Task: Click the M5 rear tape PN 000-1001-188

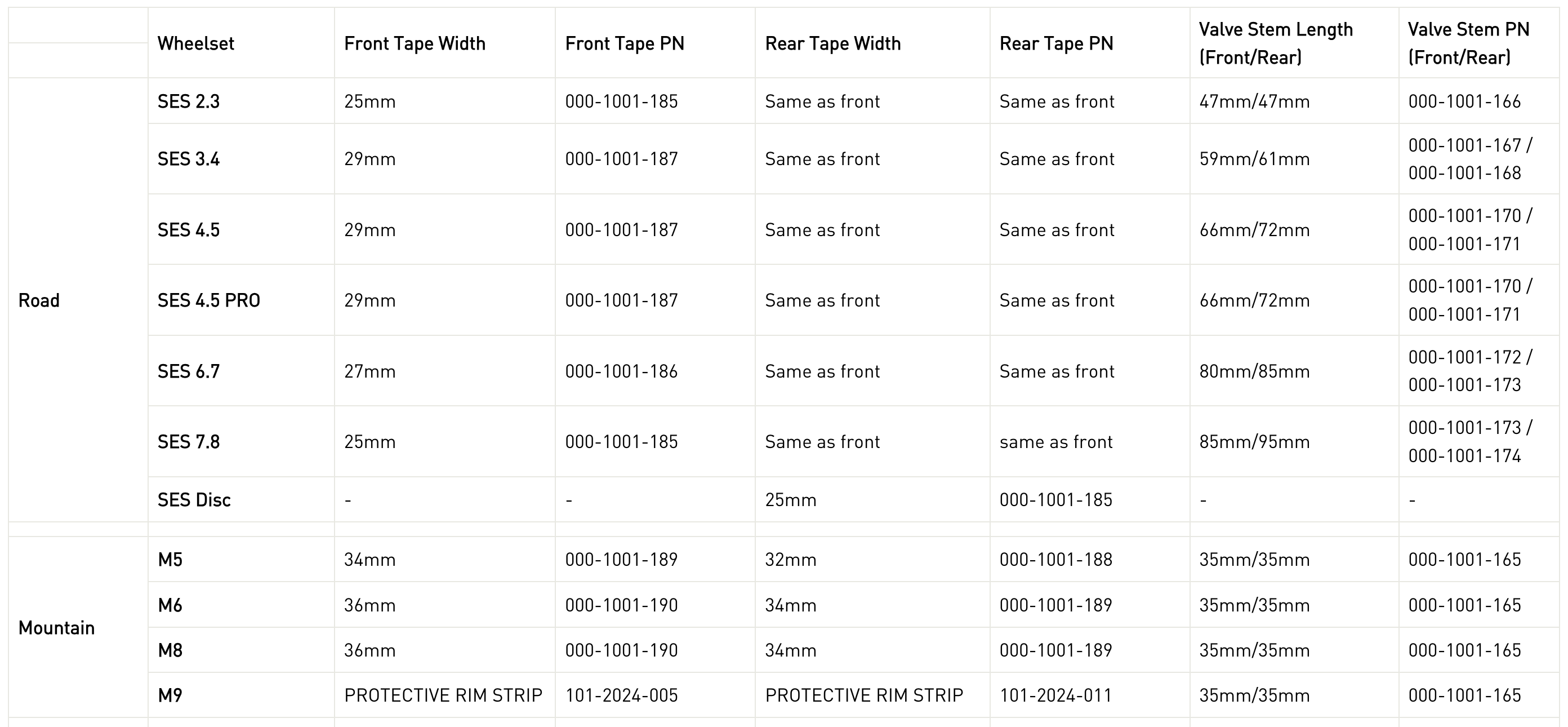Action: (1055, 559)
